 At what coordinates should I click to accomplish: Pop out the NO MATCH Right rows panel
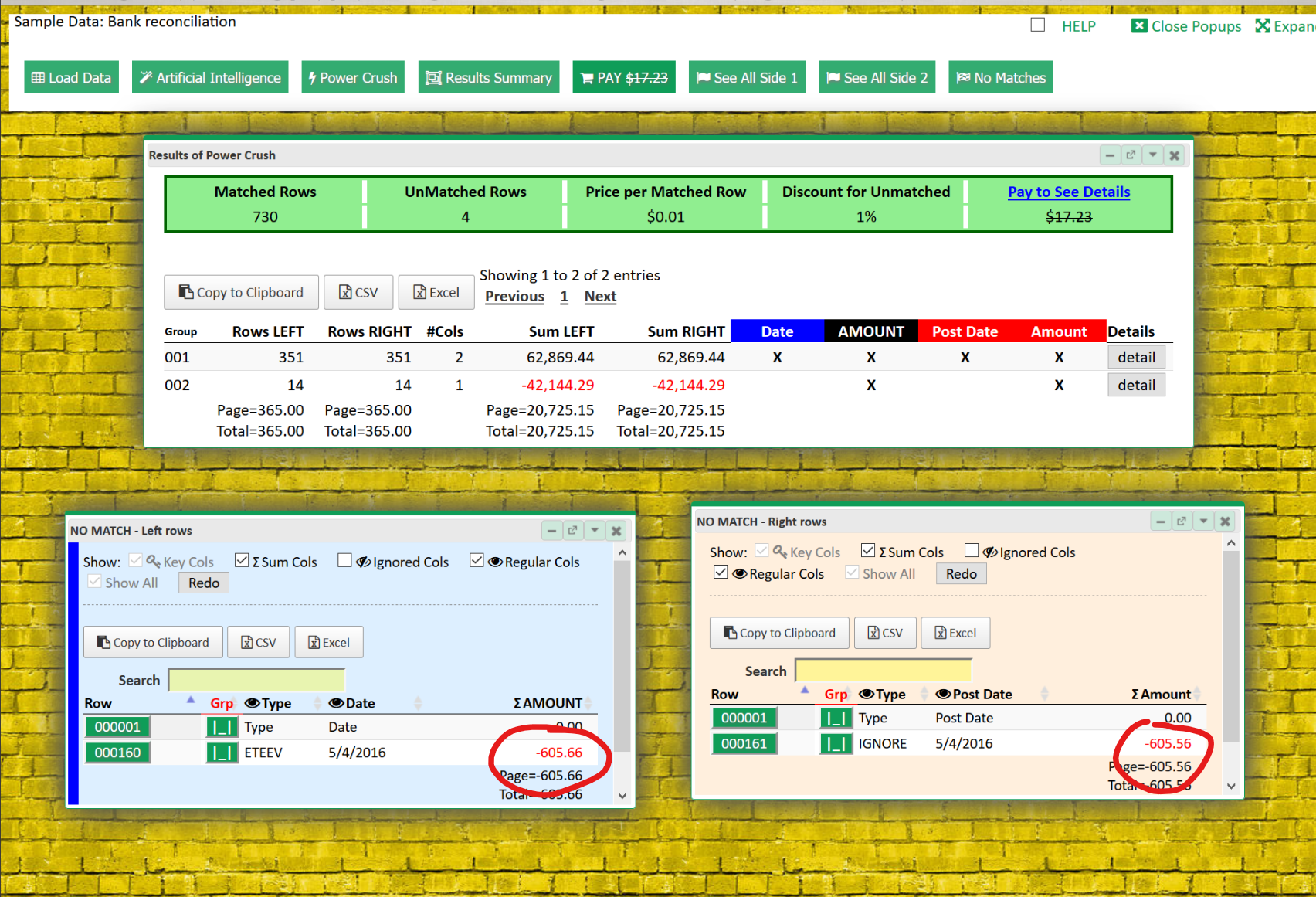point(1181,522)
